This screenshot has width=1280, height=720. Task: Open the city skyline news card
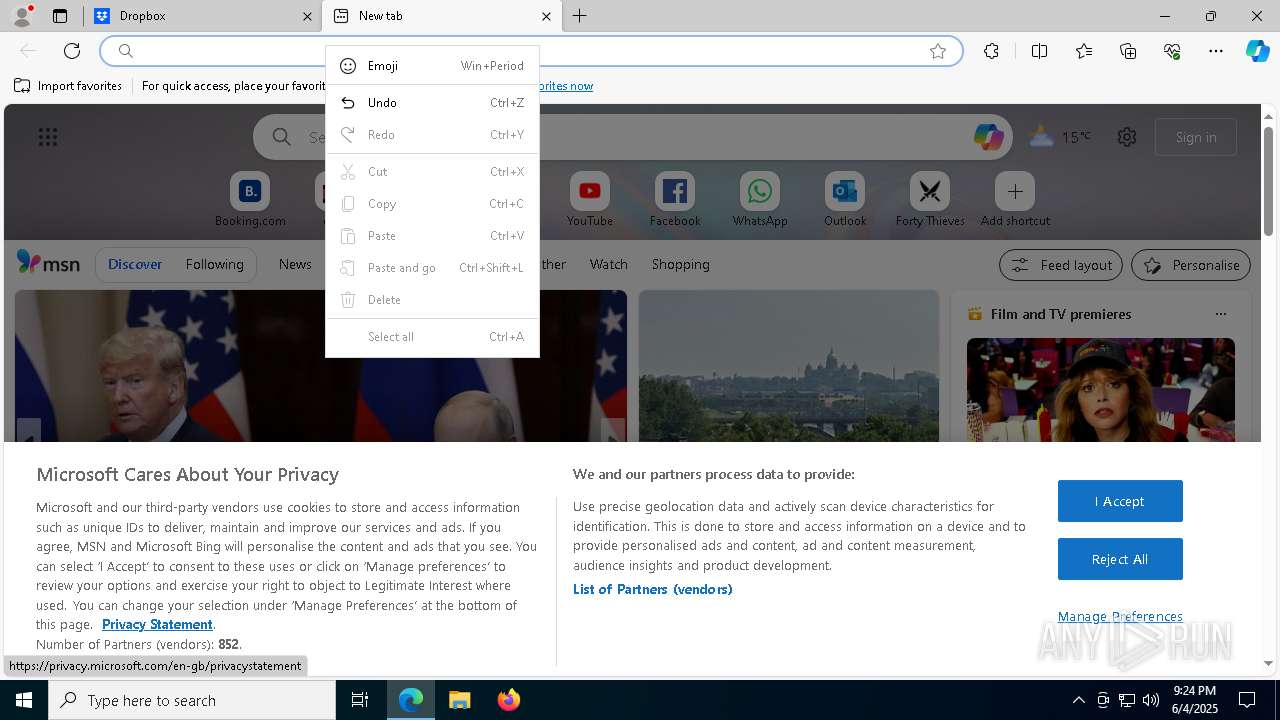tap(789, 366)
